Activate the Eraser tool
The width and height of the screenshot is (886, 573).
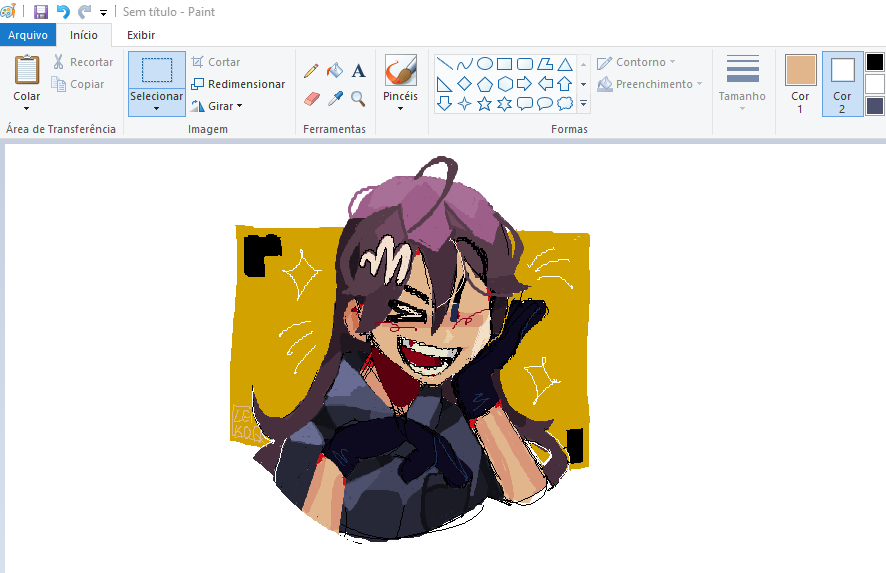pos(311,99)
